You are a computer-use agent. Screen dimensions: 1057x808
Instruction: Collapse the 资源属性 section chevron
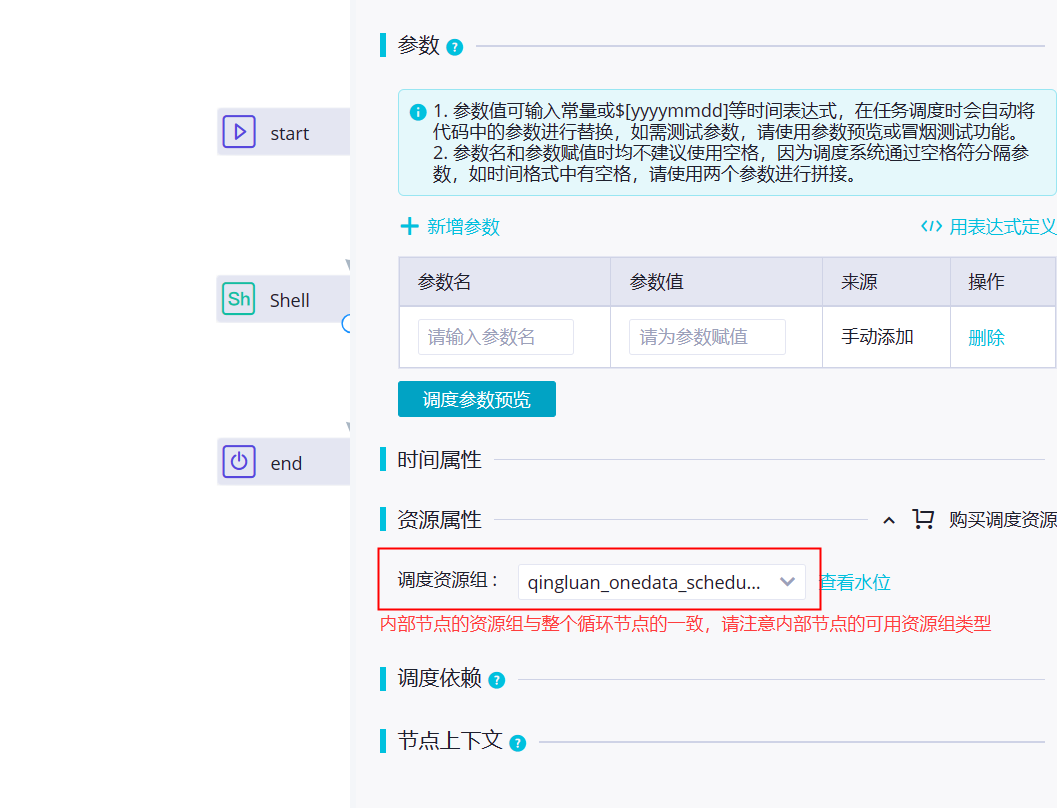(889, 520)
